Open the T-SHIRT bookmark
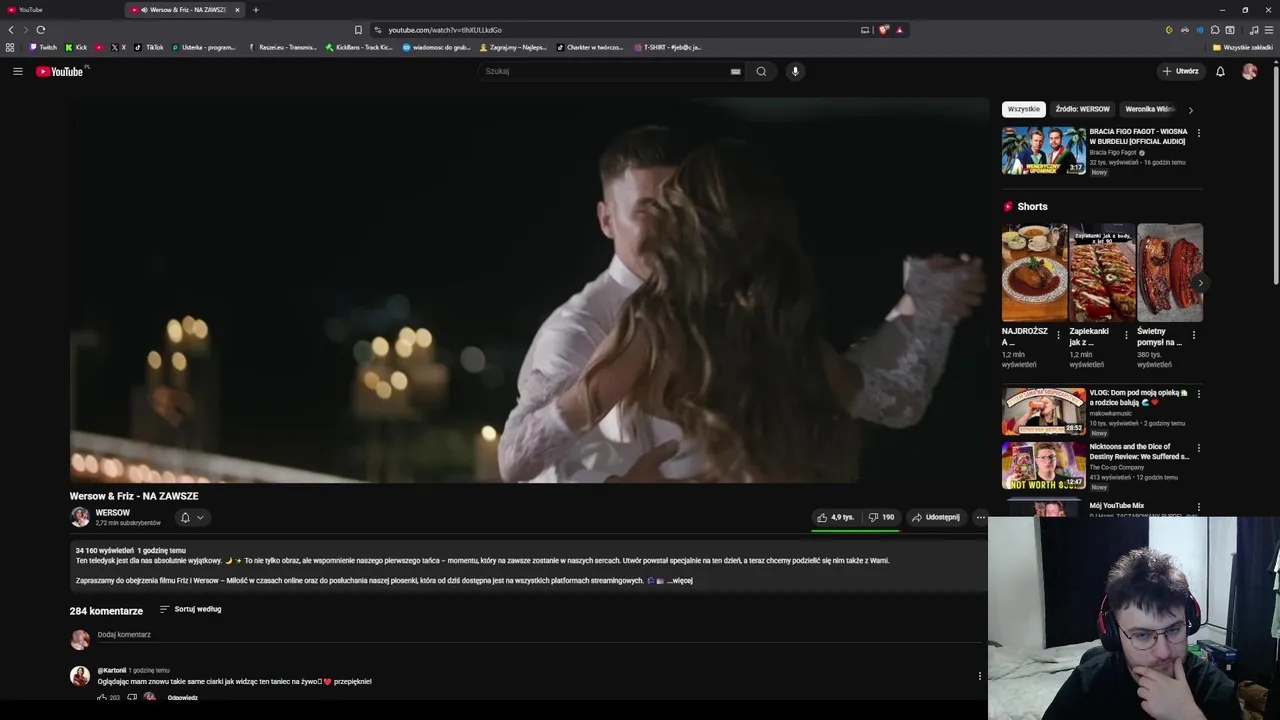Image resolution: width=1280 pixels, height=720 pixels. pyautogui.click(x=668, y=47)
